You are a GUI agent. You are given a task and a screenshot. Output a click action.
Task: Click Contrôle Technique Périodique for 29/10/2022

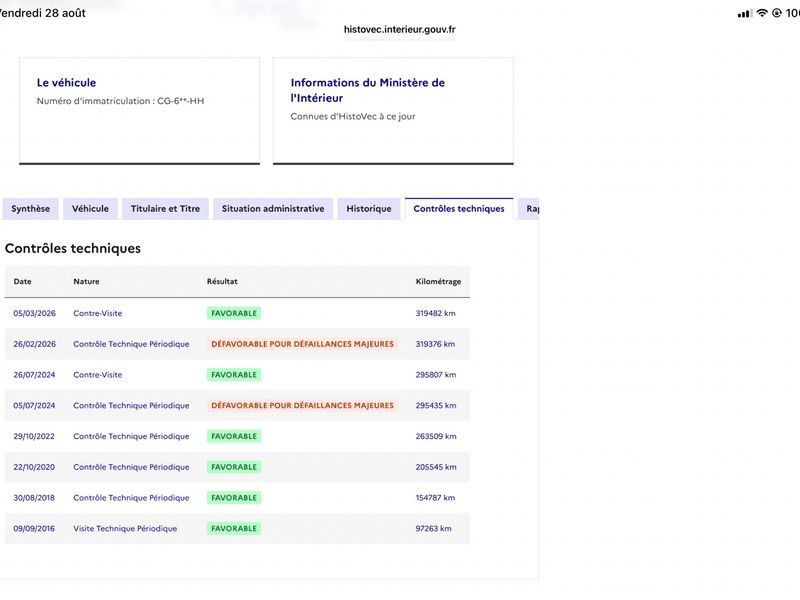pyautogui.click(x=131, y=436)
